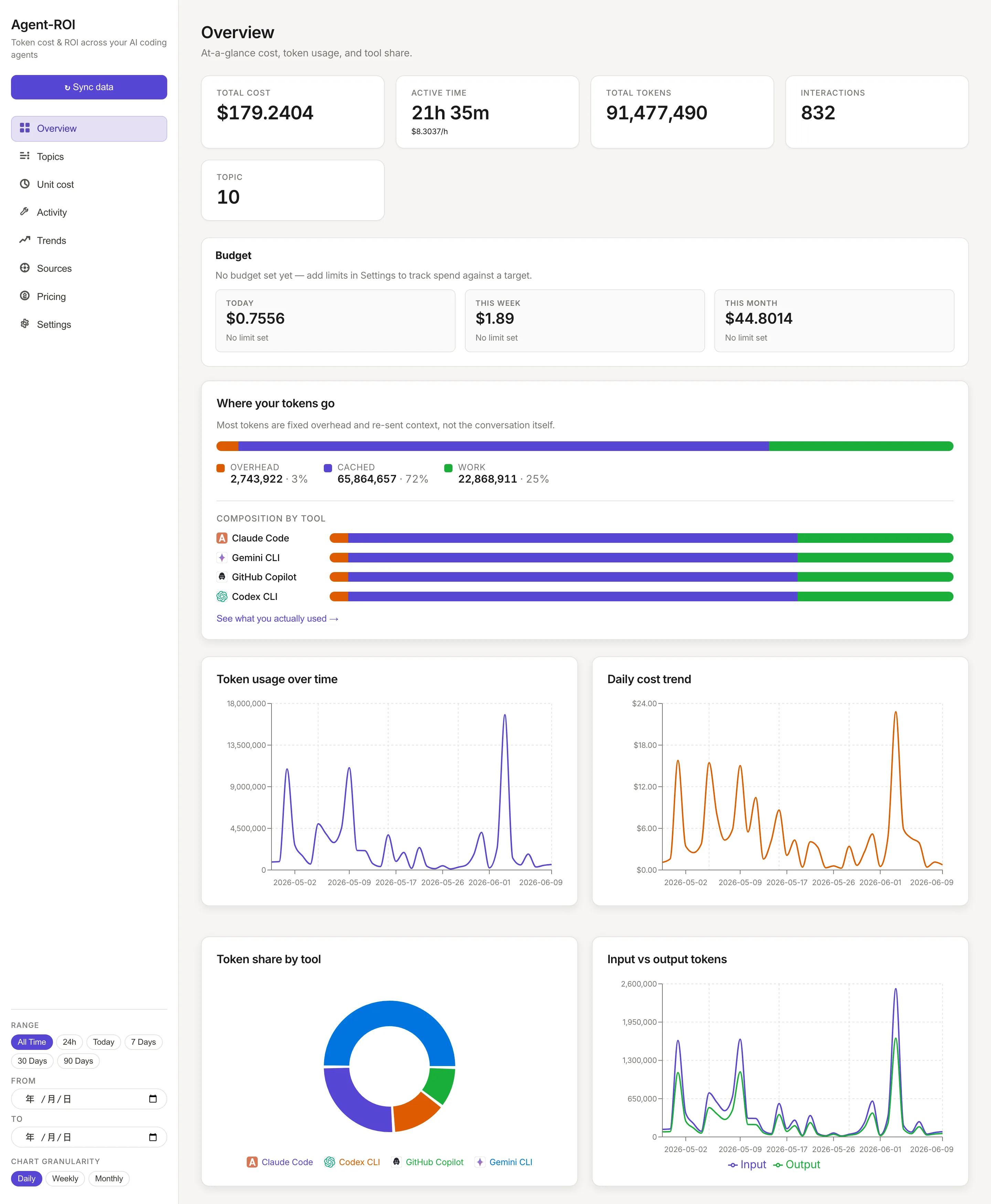Click the Pricing coin icon
The height and width of the screenshot is (1204, 991).
click(x=24, y=295)
